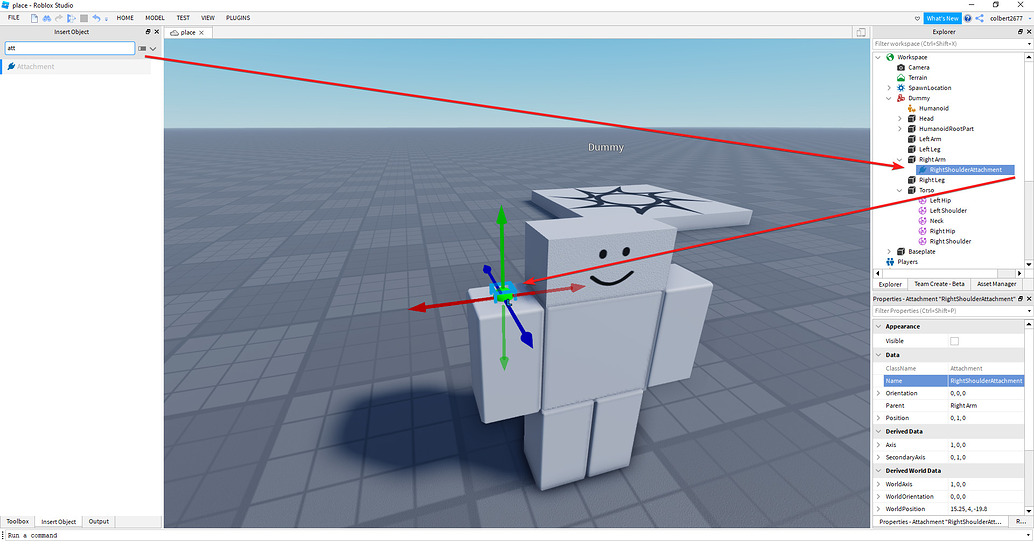Select Terrain in the Explorer
Viewport: 1034px width, 558px height.
[917, 78]
